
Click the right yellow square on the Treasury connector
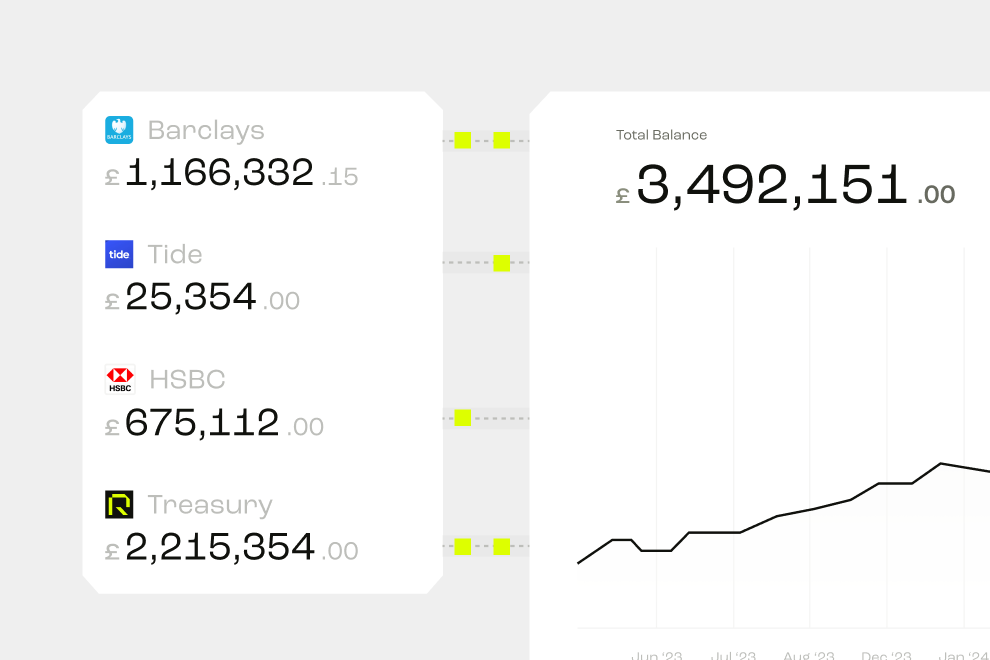502,546
